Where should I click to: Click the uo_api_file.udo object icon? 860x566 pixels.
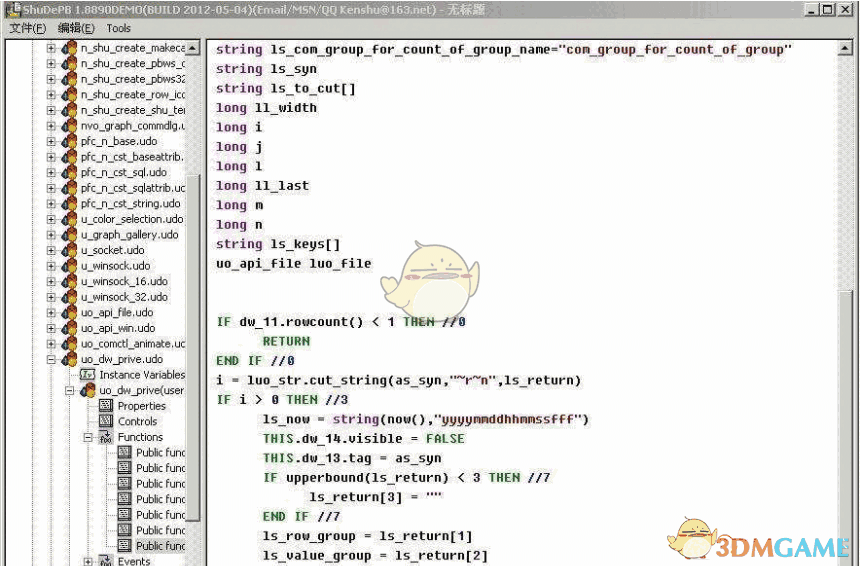[x=68, y=312]
